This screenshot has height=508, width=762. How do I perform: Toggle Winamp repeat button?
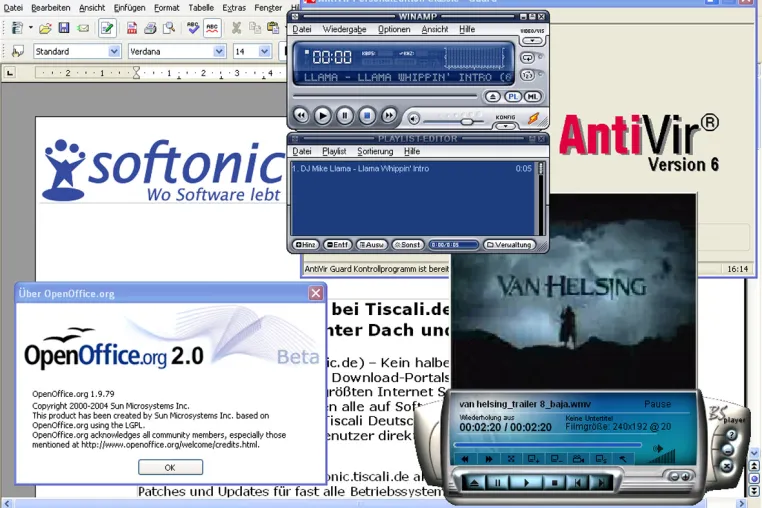(x=527, y=58)
